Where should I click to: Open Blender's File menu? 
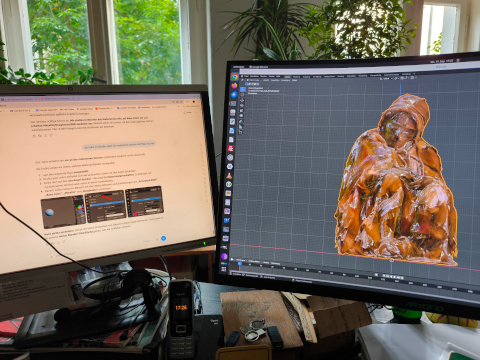click(246, 76)
